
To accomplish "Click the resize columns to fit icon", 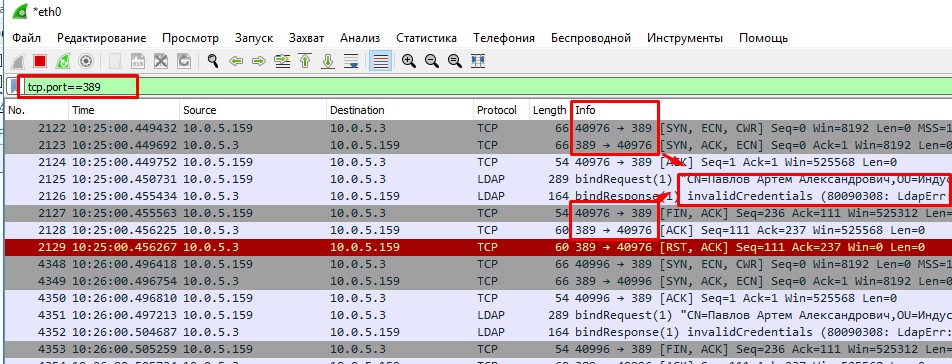I will point(478,61).
